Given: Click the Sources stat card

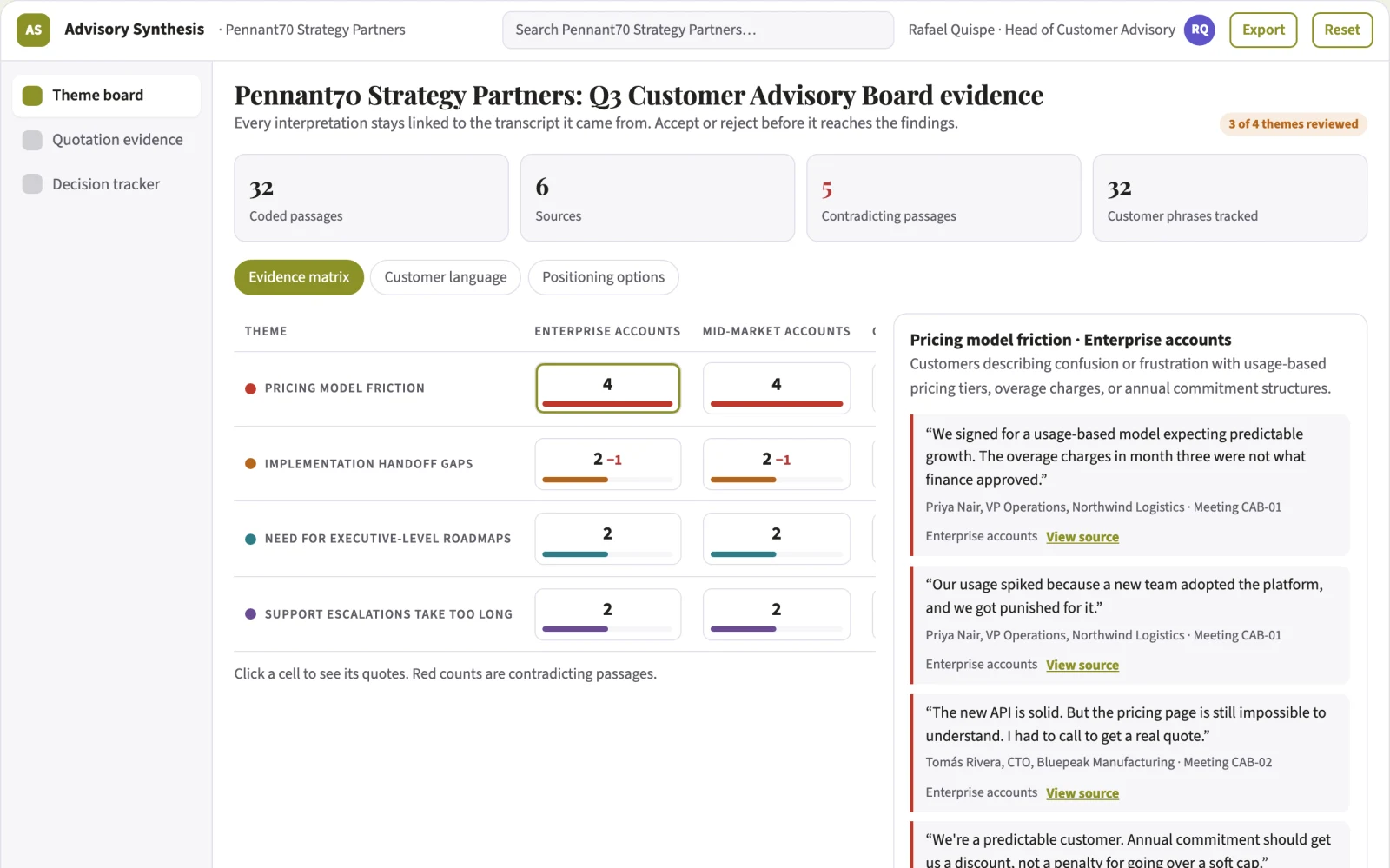Looking at the screenshot, I should tap(658, 198).
